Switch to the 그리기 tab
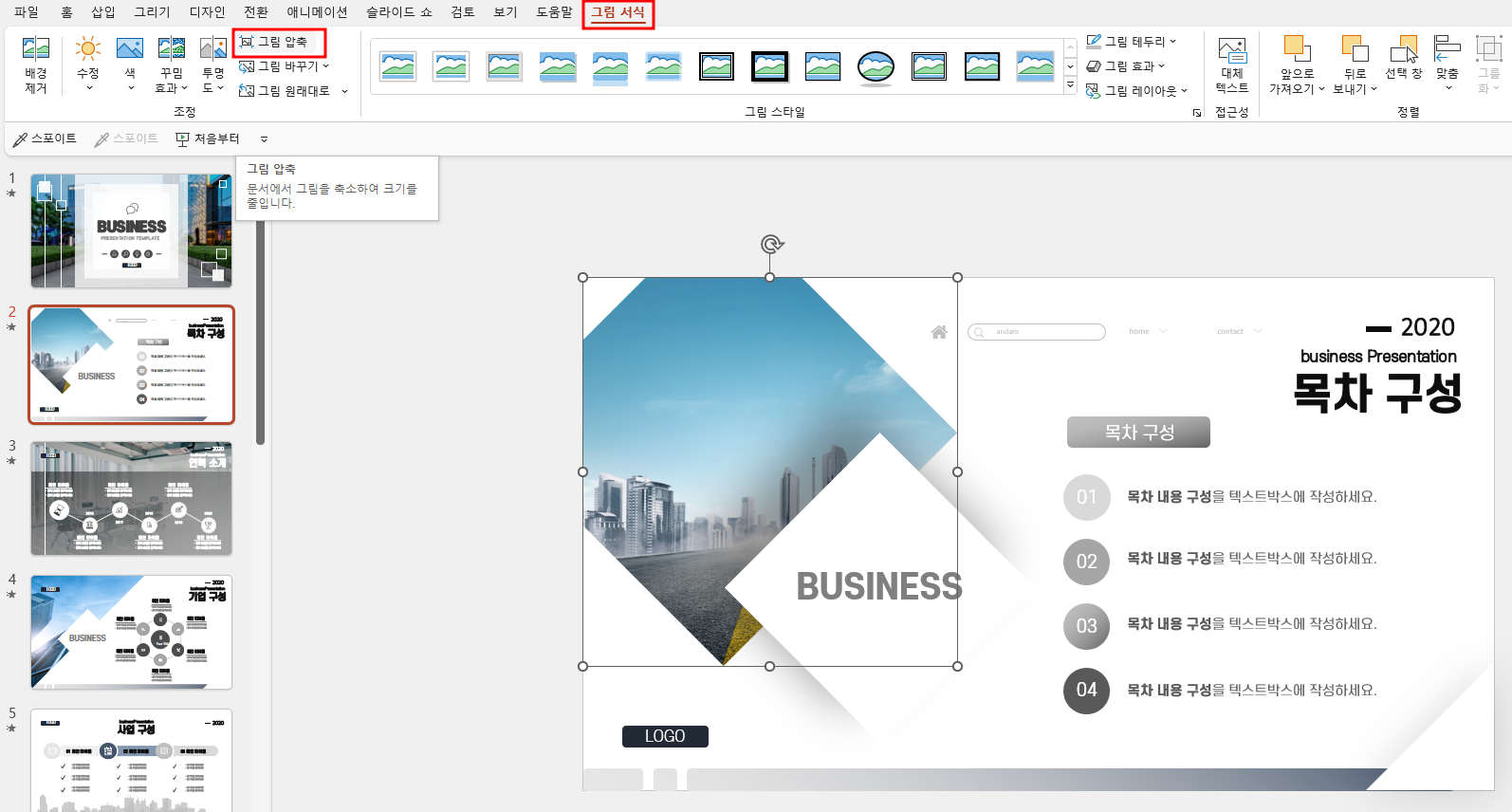1512x812 pixels. (x=152, y=12)
